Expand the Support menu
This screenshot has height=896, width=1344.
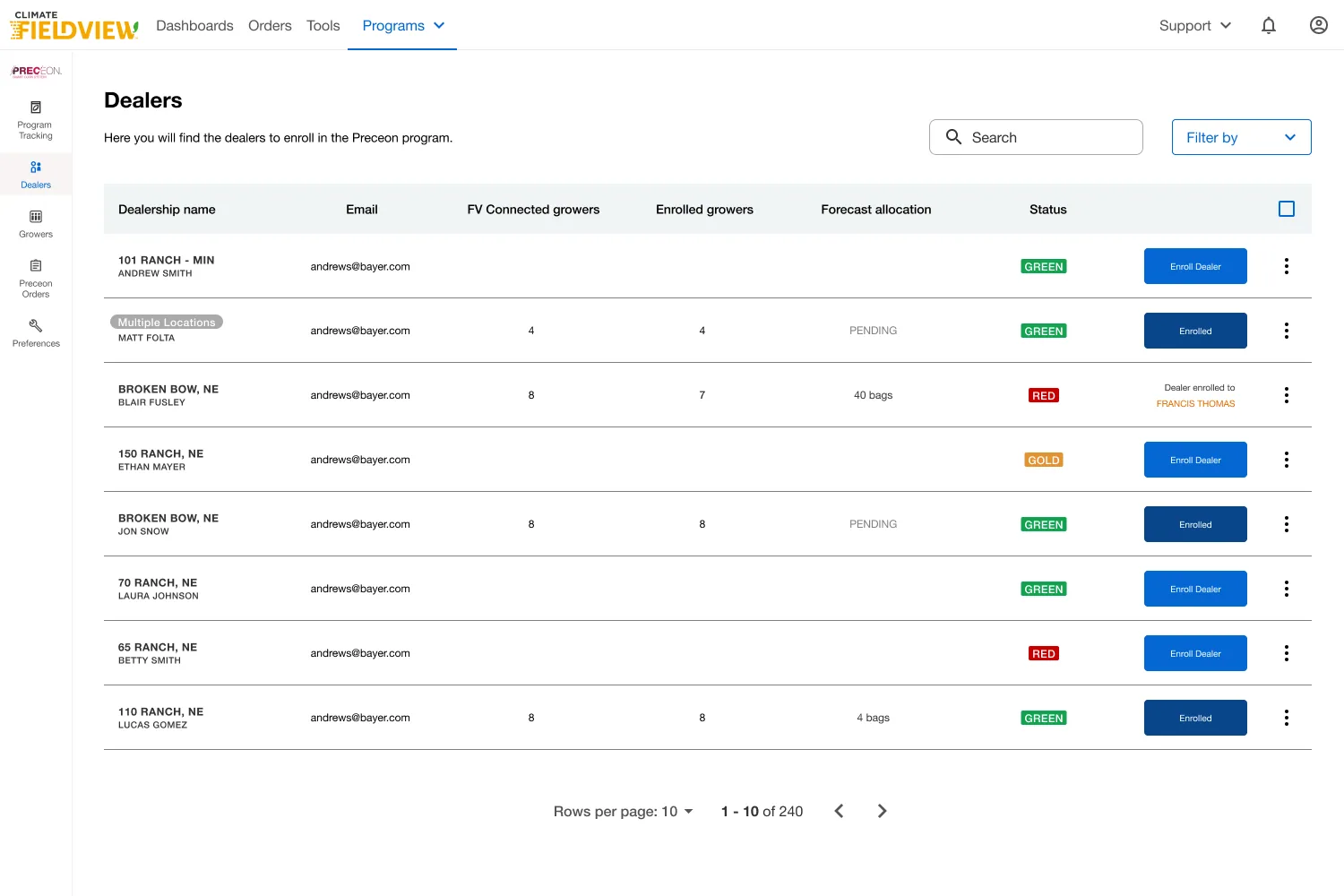1195,26
